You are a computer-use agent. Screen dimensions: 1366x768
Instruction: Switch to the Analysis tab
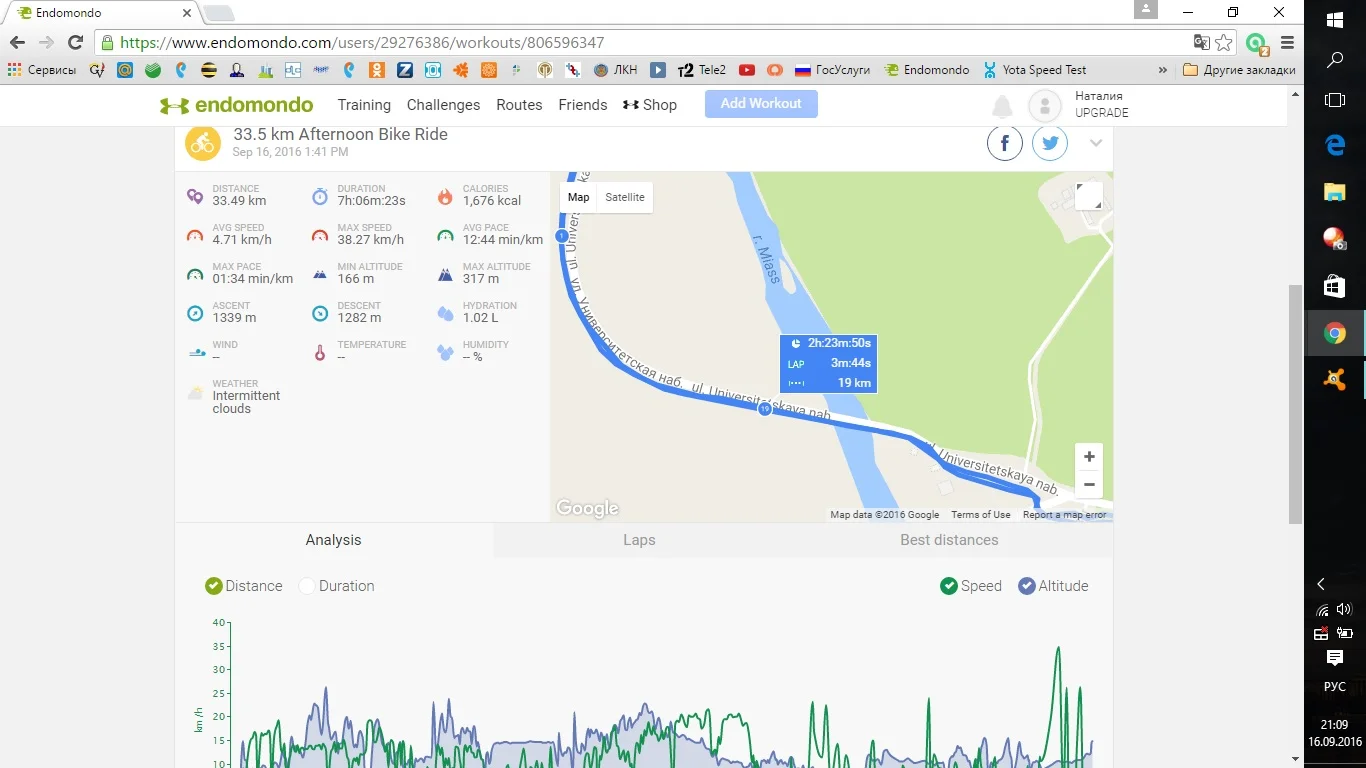tap(334, 540)
